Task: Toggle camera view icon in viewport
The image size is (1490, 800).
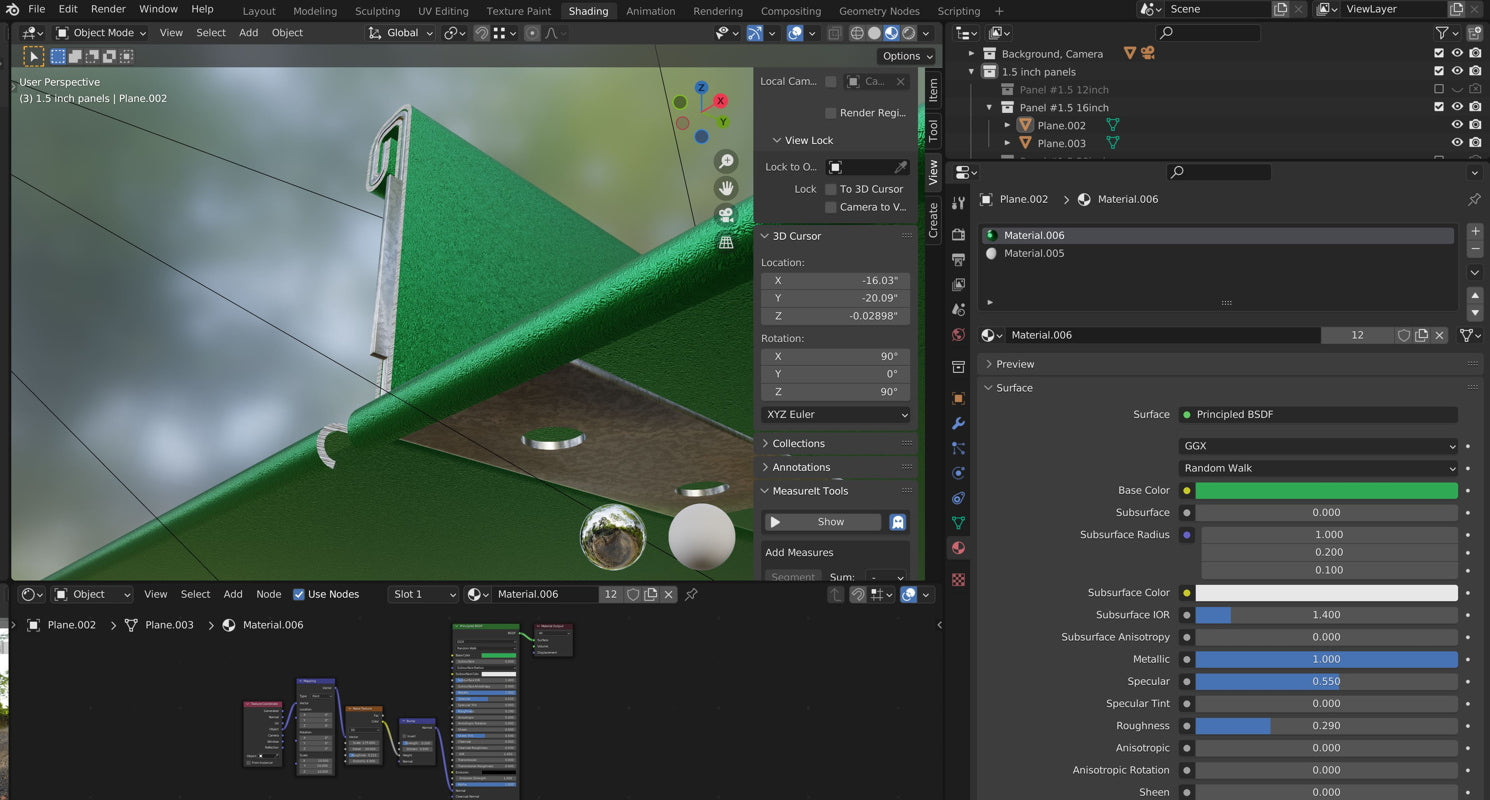Action: point(726,215)
